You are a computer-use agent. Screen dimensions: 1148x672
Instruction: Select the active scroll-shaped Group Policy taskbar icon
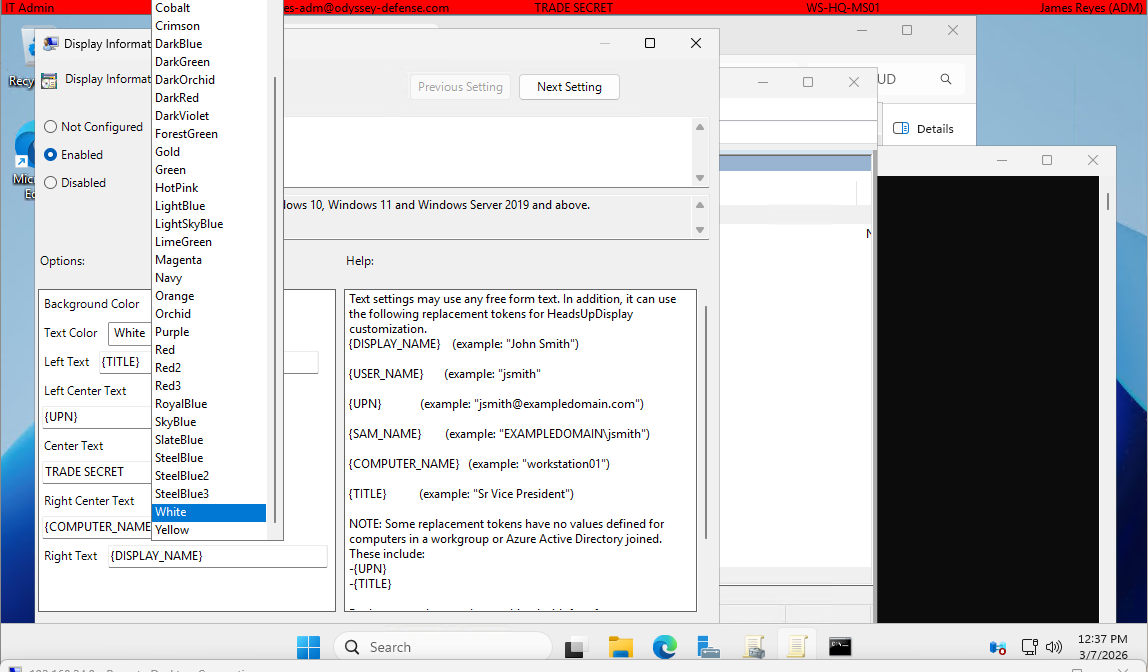click(x=797, y=646)
